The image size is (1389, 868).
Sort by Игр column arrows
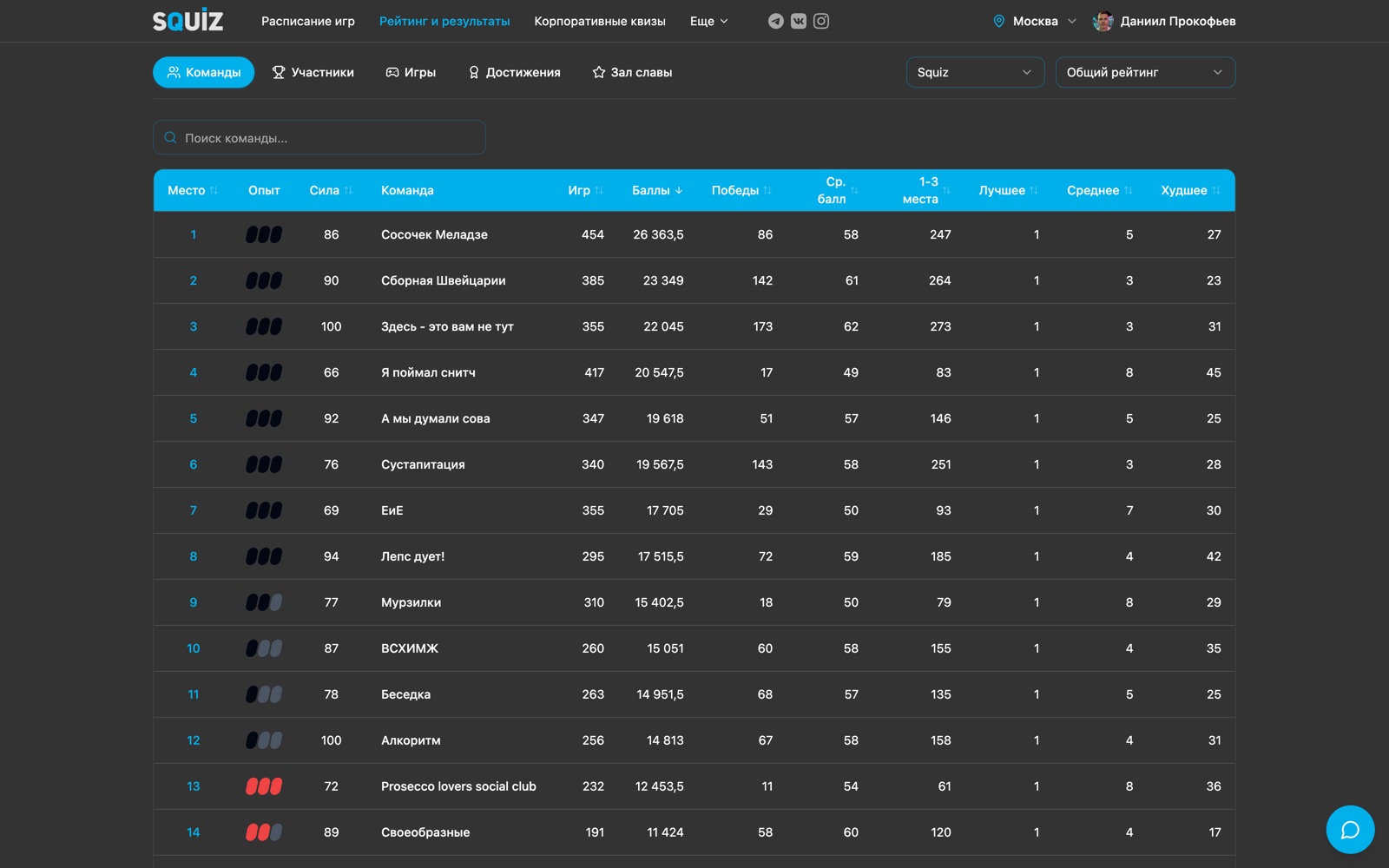tap(599, 190)
